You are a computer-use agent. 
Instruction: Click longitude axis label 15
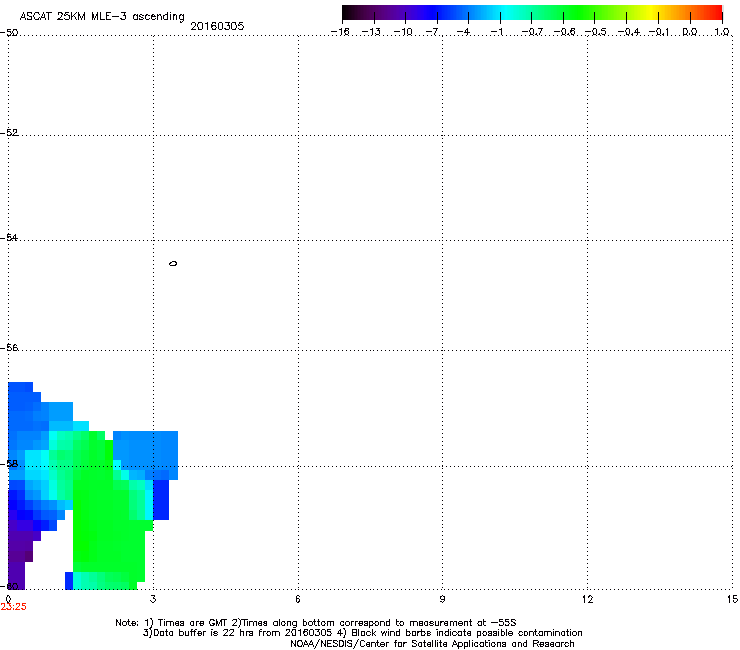732,599
